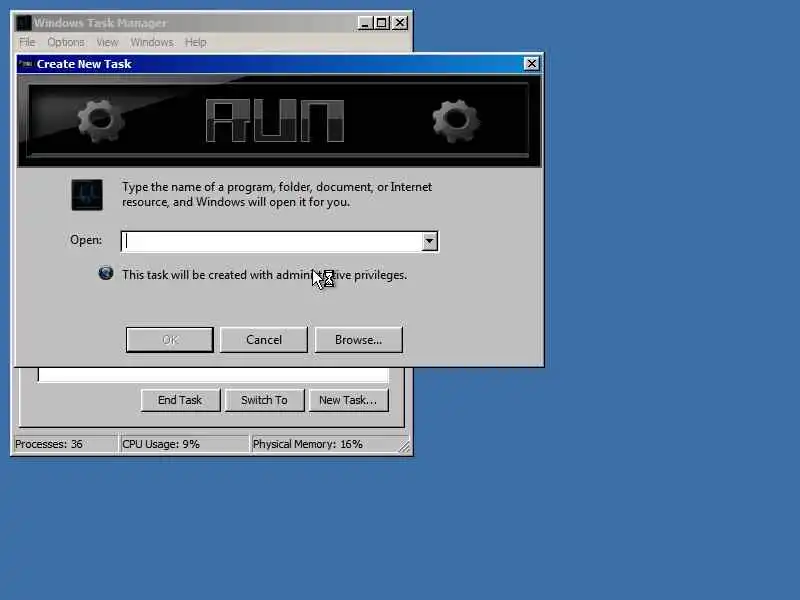
Task: Click the 'Processes: 36' status text
Action: pyautogui.click(x=48, y=444)
